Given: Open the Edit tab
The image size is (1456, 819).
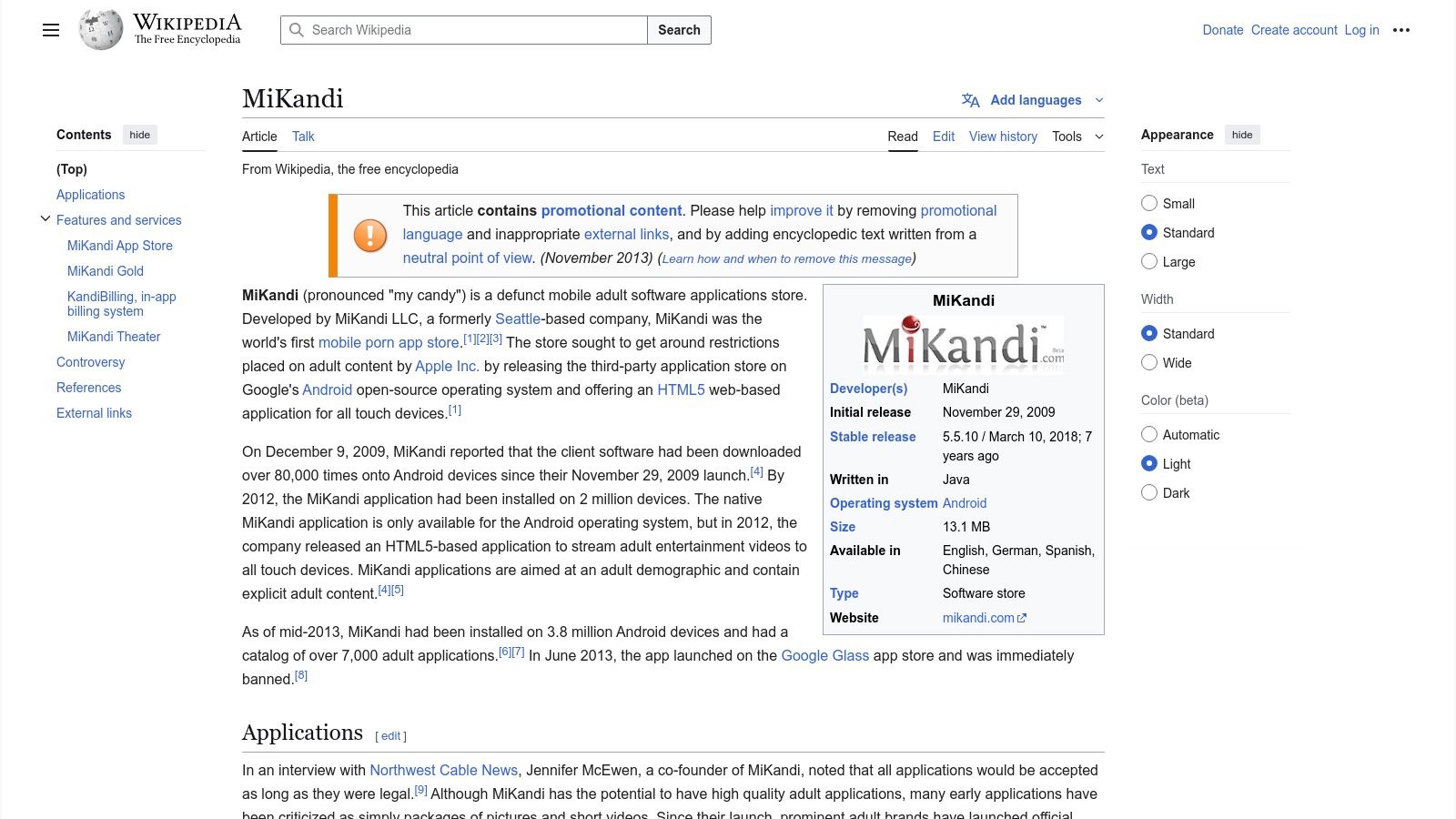Looking at the screenshot, I should tap(944, 136).
